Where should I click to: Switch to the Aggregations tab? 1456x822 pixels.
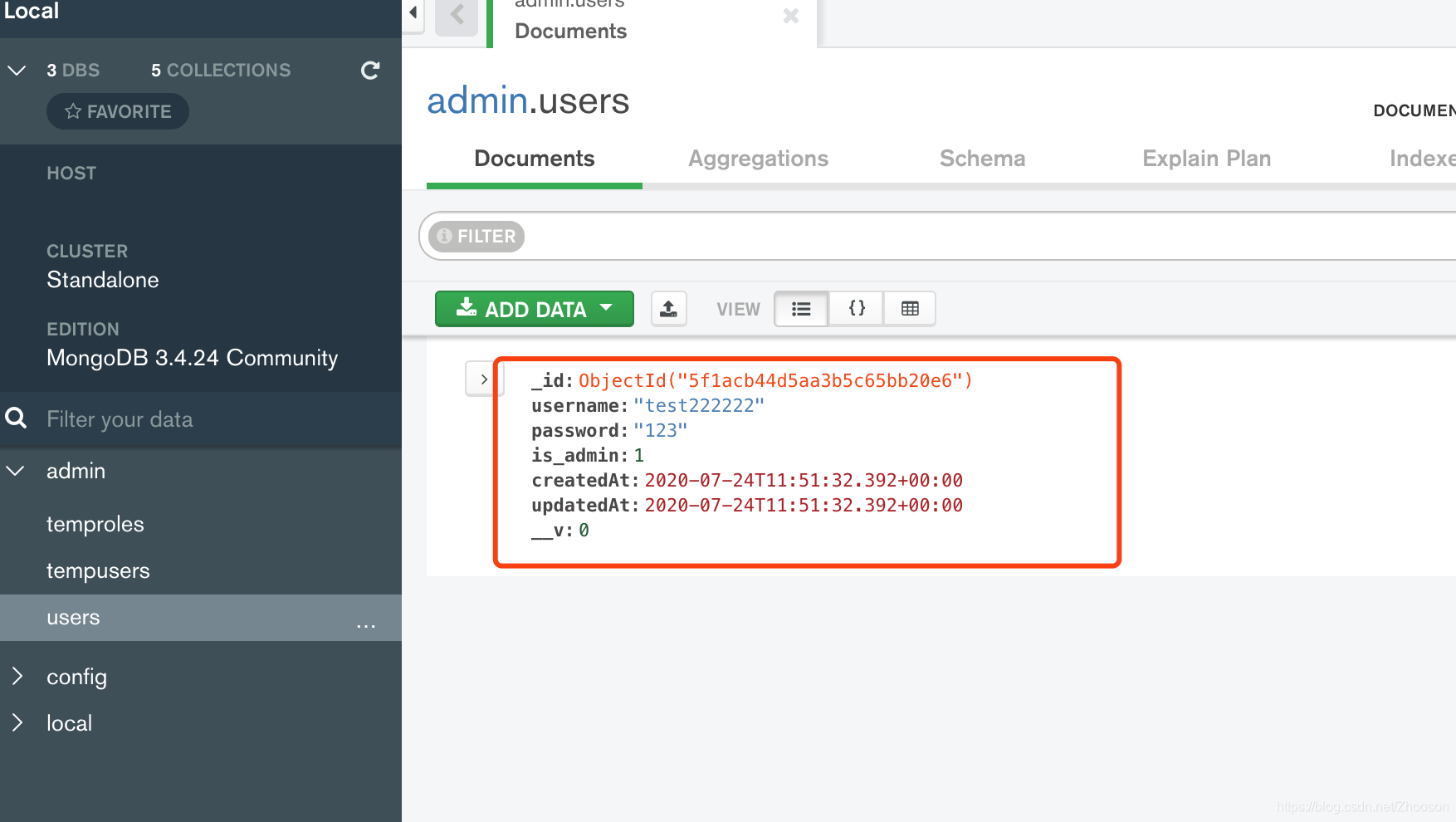point(758,159)
